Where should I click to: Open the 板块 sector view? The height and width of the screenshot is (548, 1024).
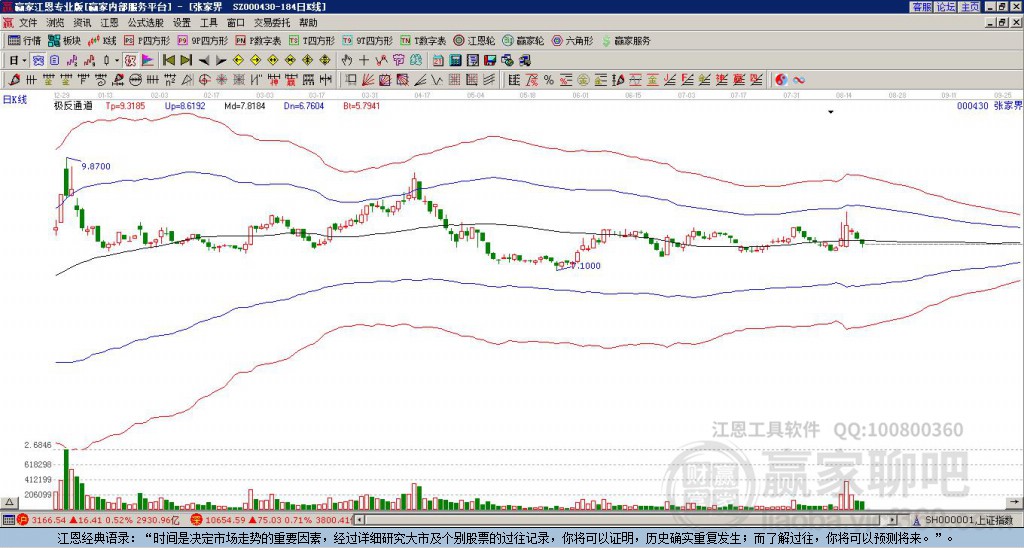tap(64, 40)
